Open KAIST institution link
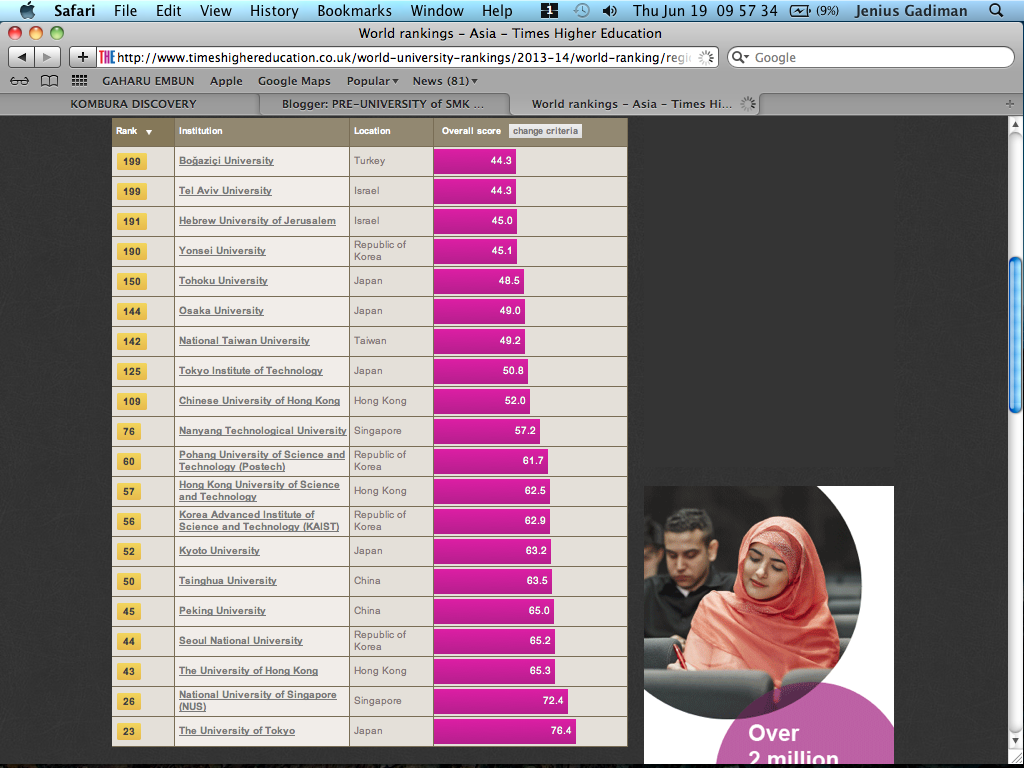Screen dimensions: 1024x768 point(259,520)
